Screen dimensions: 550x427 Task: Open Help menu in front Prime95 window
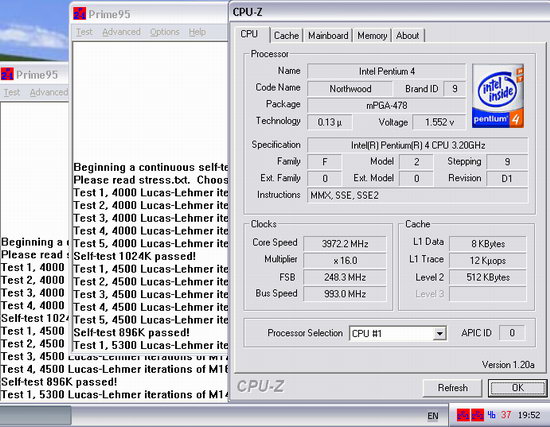tap(197, 32)
